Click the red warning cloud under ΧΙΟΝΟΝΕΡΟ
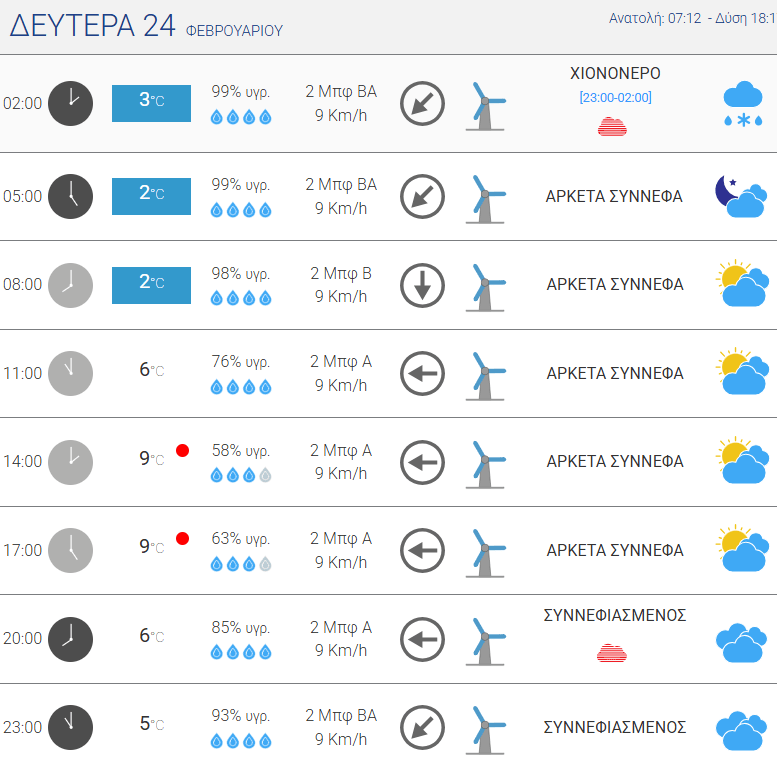 pyautogui.click(x=612, y=126)
